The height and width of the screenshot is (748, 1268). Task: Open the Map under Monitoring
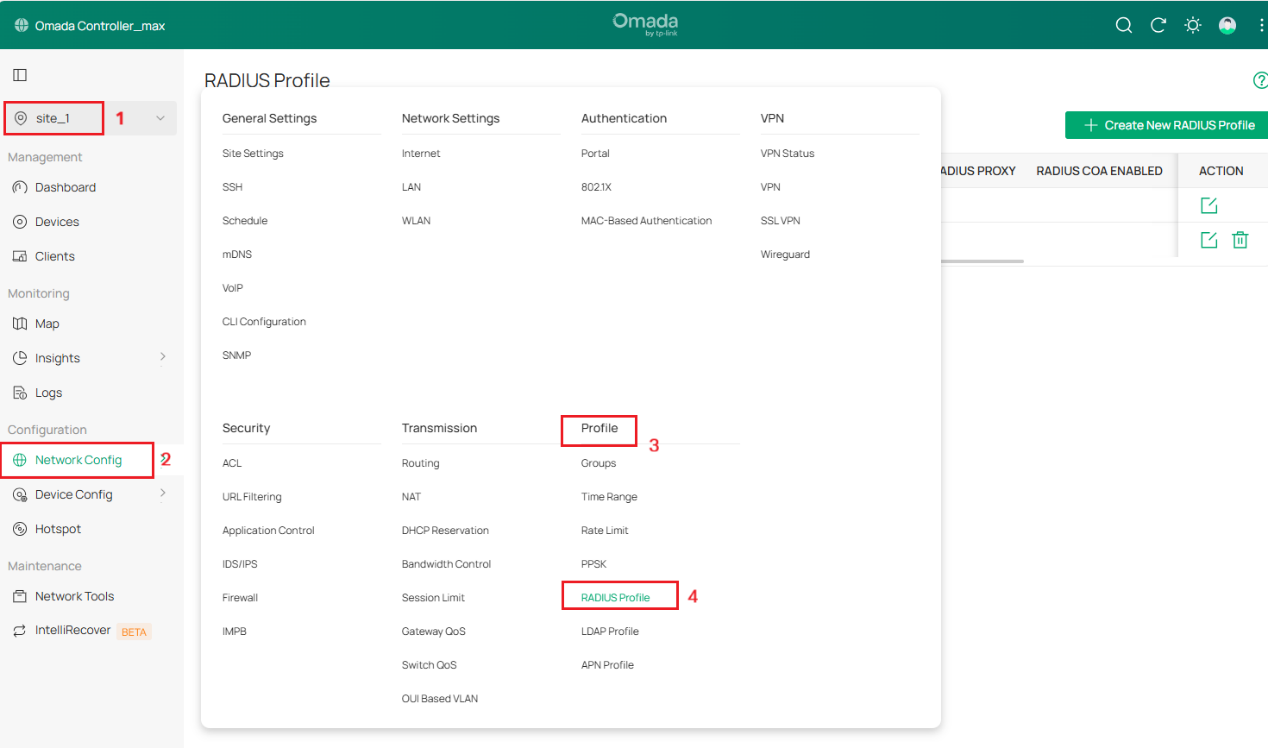coord(45,323)
